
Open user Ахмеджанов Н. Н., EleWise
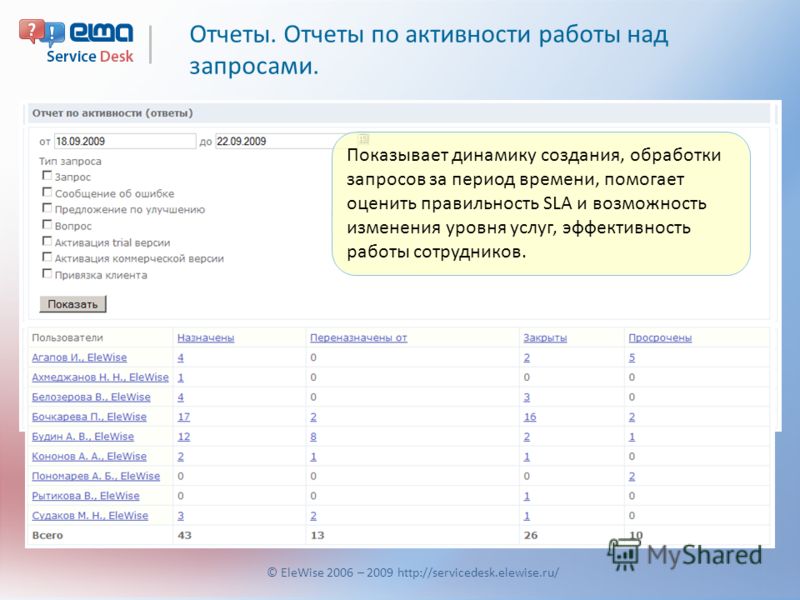(x=100, y=378)
